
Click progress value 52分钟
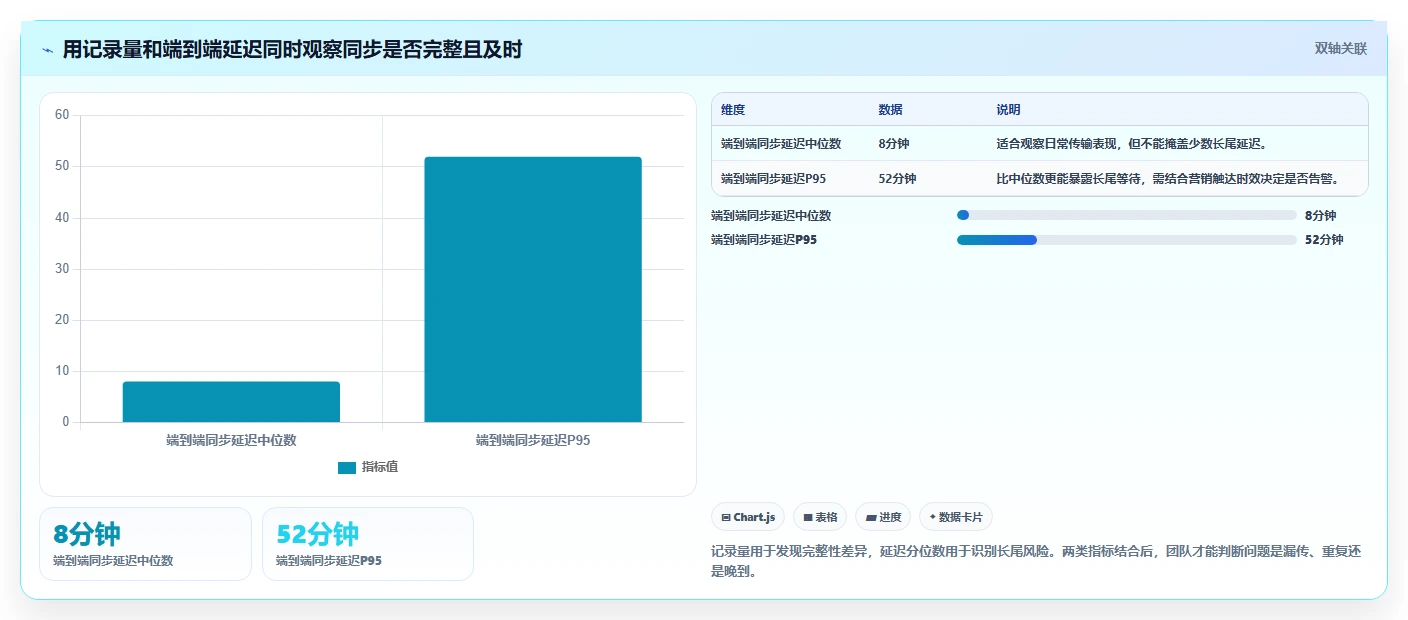[1324, 240]
